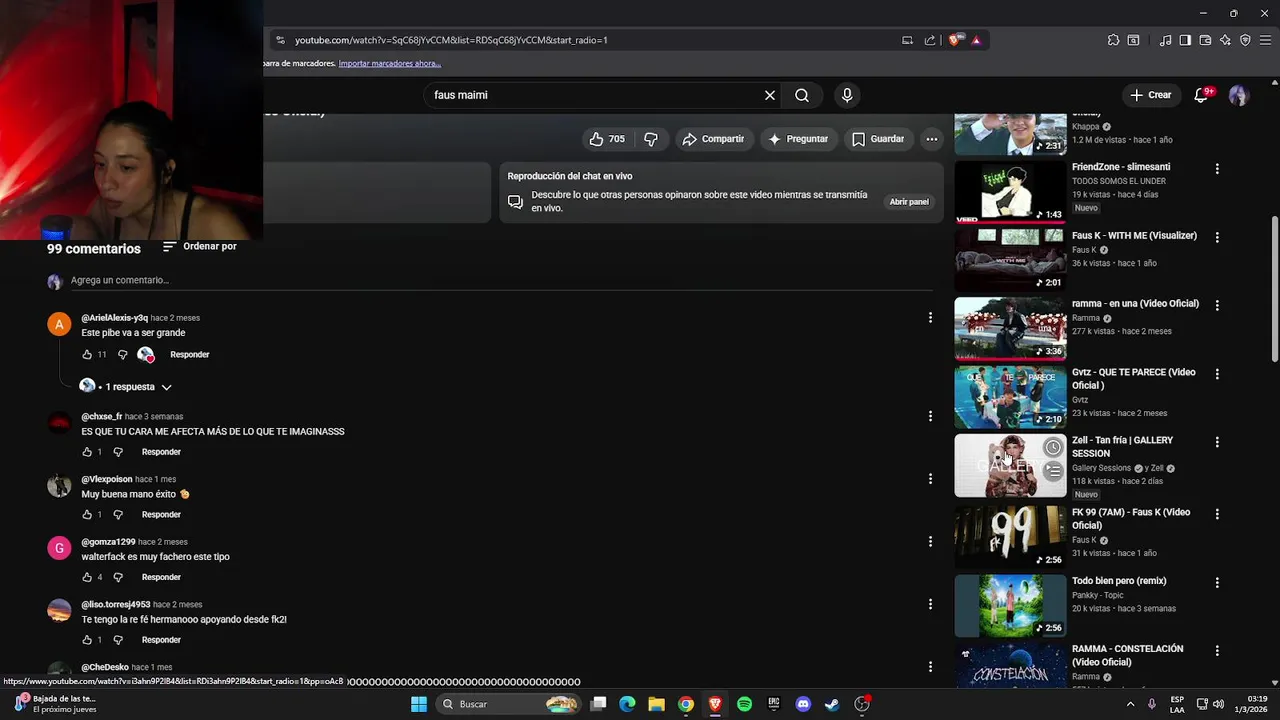1280x720 pixels.
Task: Like the 'Muy buena mano éxito' comment
Action: click(87, 515)
